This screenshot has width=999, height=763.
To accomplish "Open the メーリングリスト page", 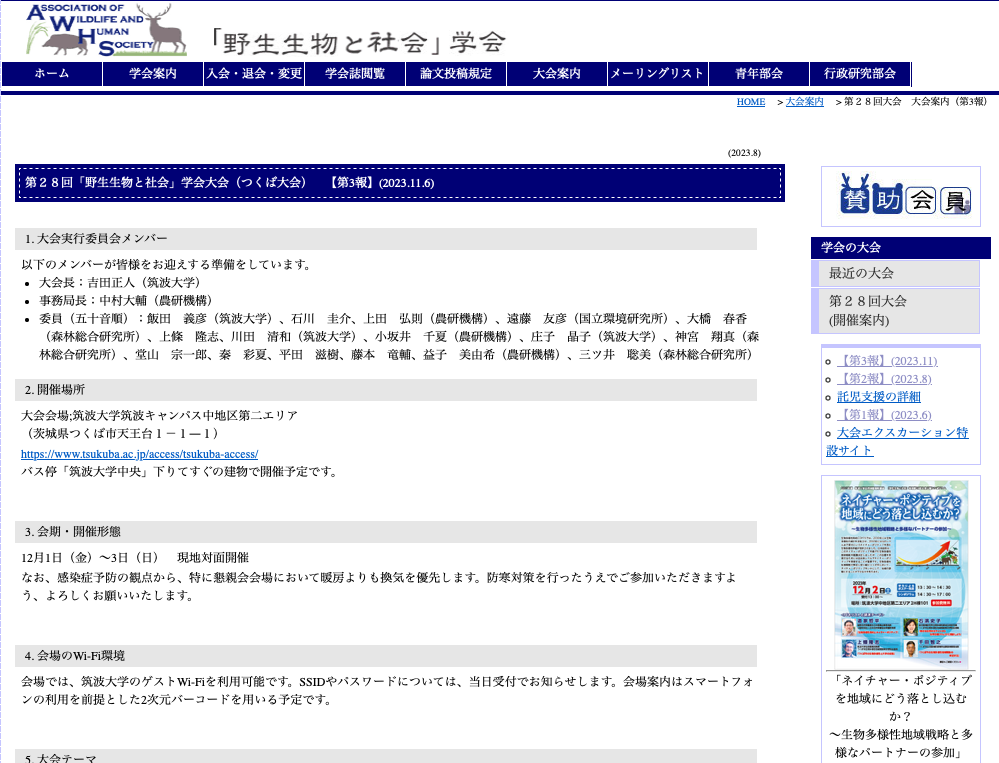I will tap(657, 73).
